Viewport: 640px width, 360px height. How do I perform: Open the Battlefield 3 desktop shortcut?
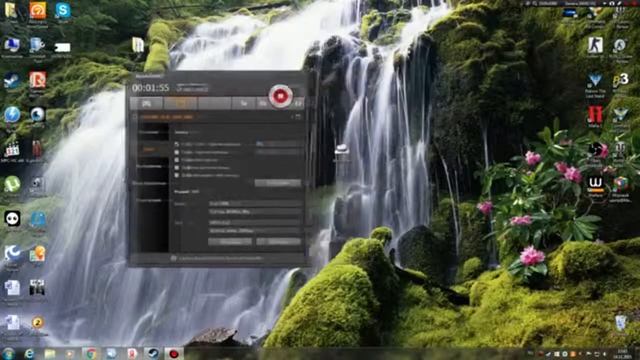620,80
